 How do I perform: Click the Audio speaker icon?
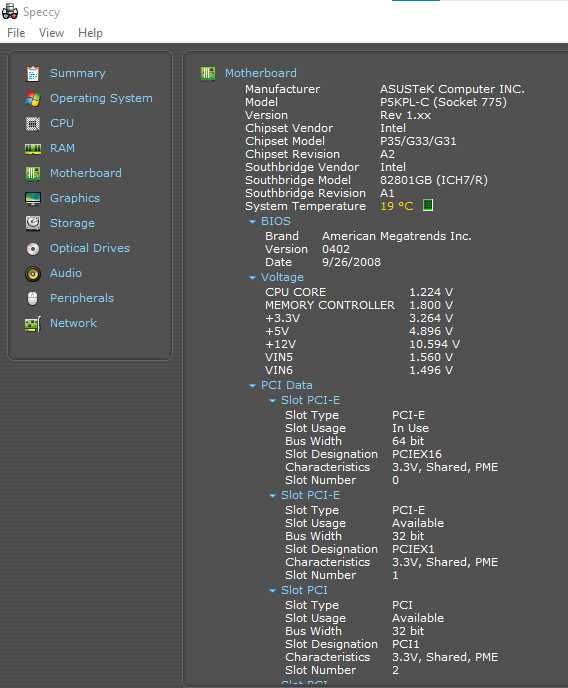[x=33, y=274]
